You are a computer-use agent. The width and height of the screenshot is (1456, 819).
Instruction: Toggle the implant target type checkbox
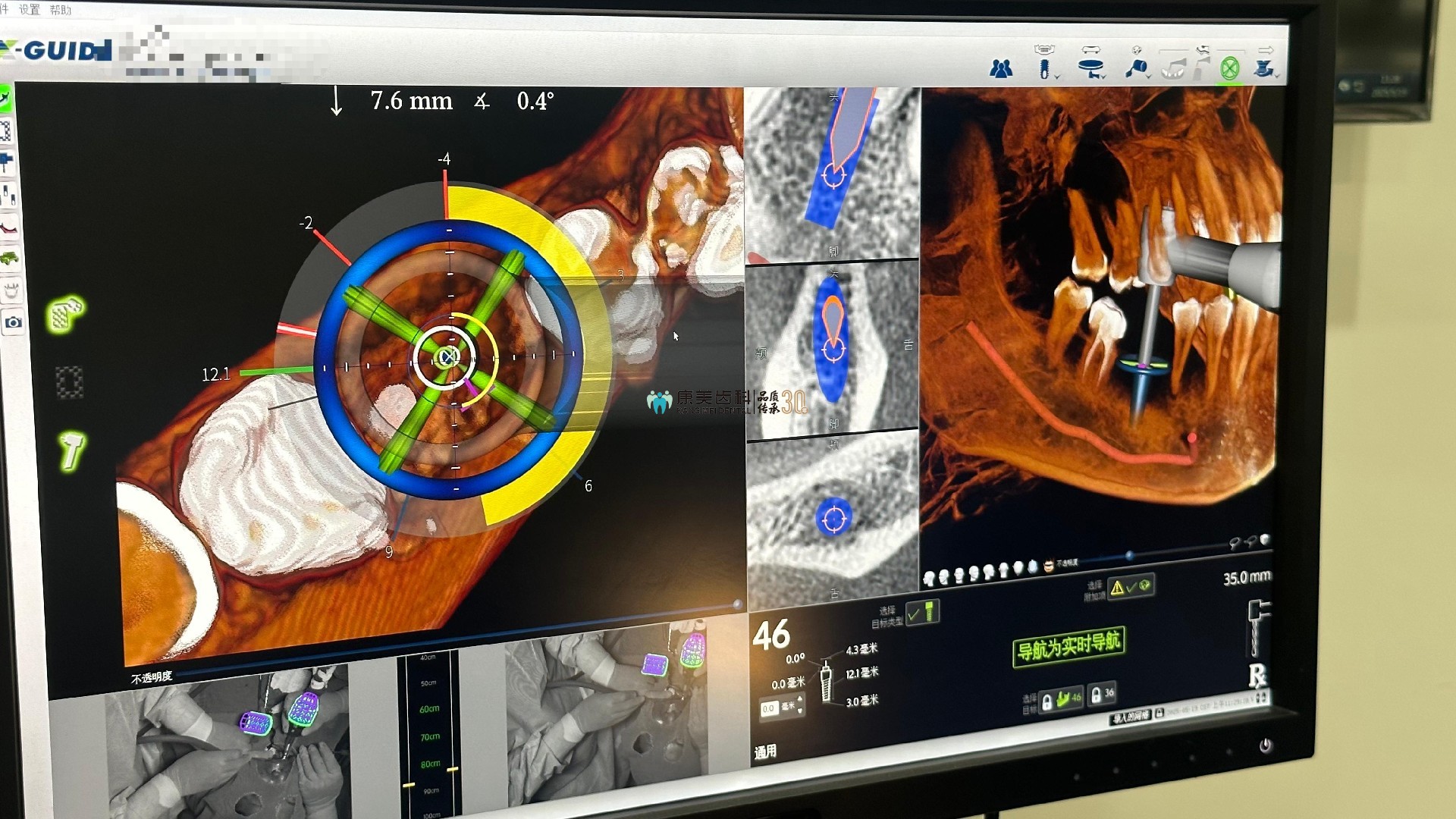922,613
